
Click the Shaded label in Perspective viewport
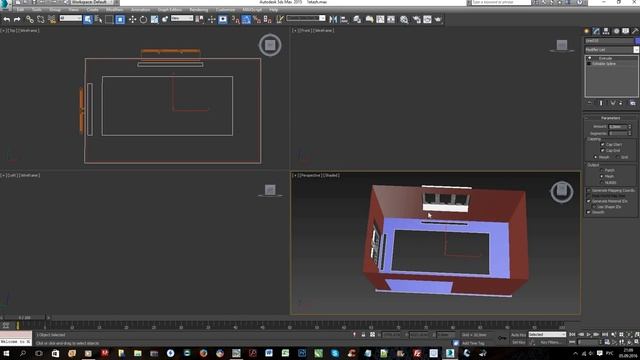[331, 176]
